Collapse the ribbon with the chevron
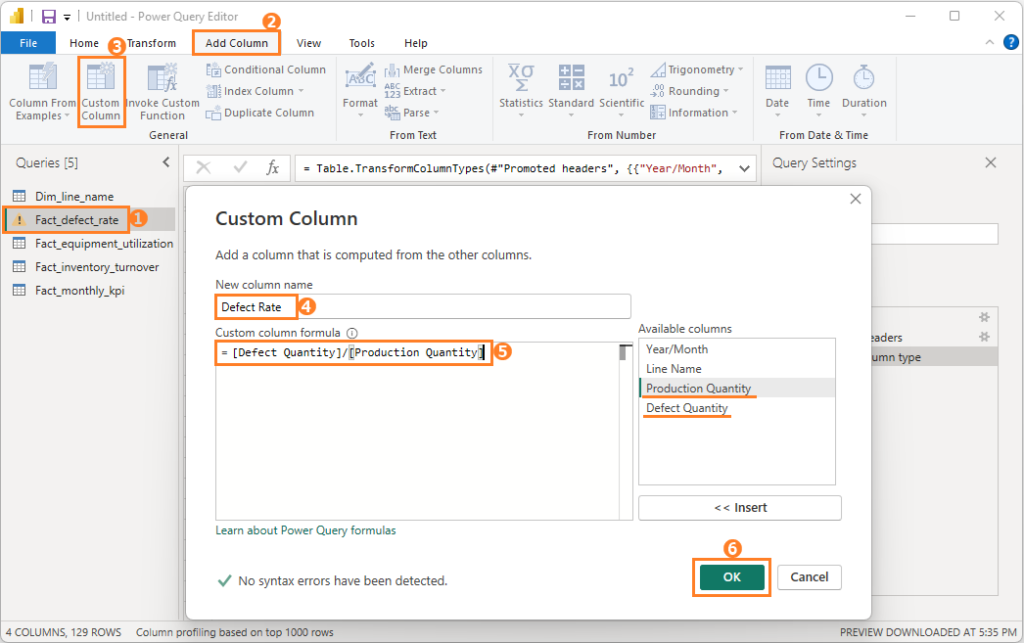Viewport: 1024px width, 643px height. (x=989, y=42)
